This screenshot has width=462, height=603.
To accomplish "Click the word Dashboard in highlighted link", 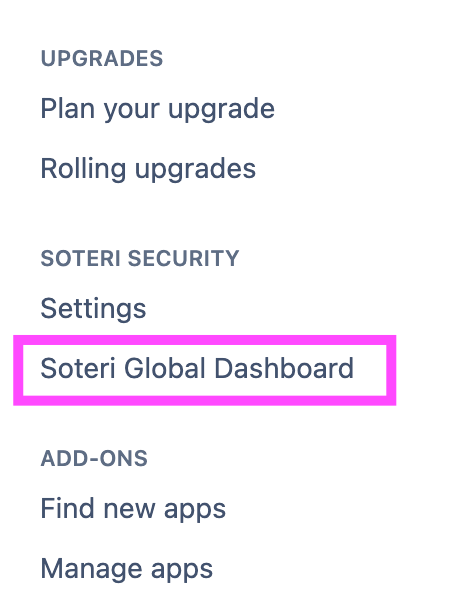I will pos(284,368).
